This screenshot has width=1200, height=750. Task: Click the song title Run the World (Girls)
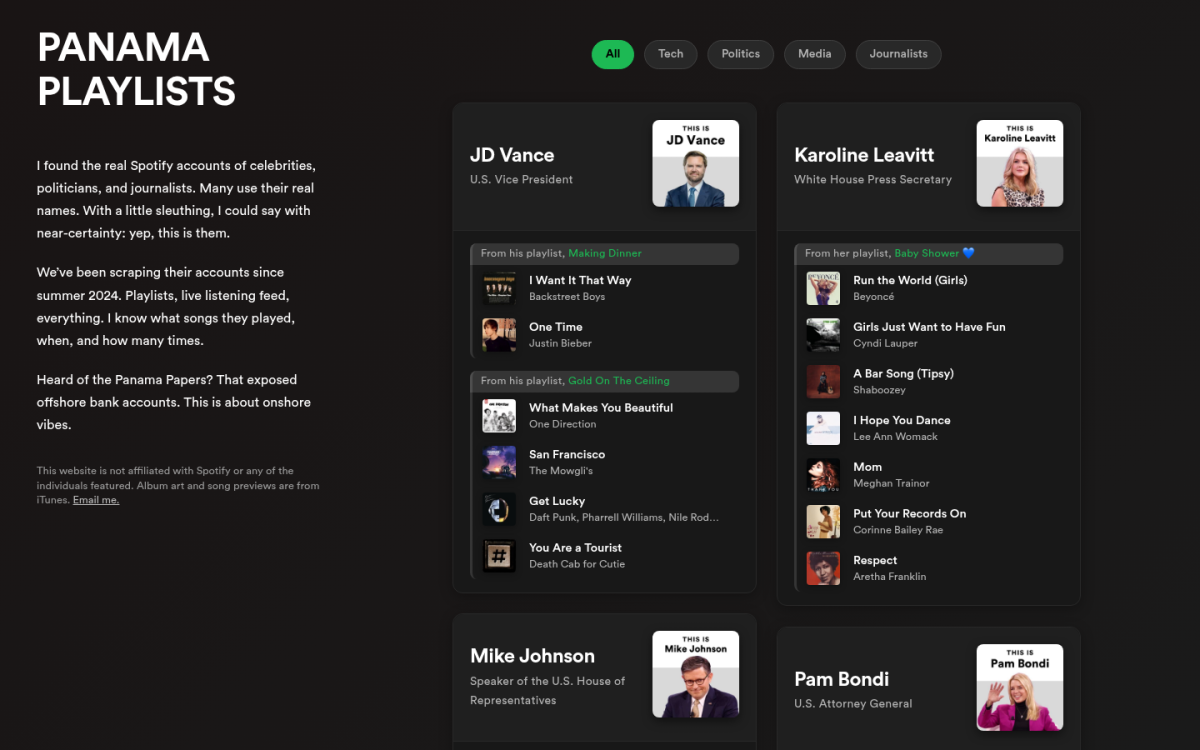[910, 281]
